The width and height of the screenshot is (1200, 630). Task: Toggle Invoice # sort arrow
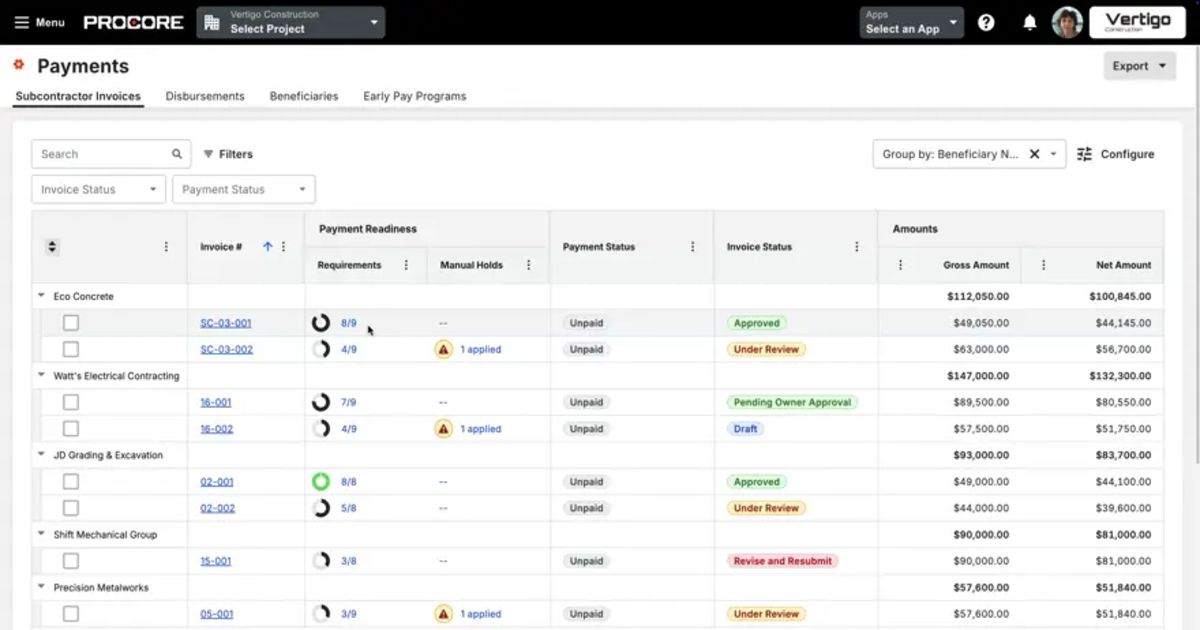click(x=267, y=247)
